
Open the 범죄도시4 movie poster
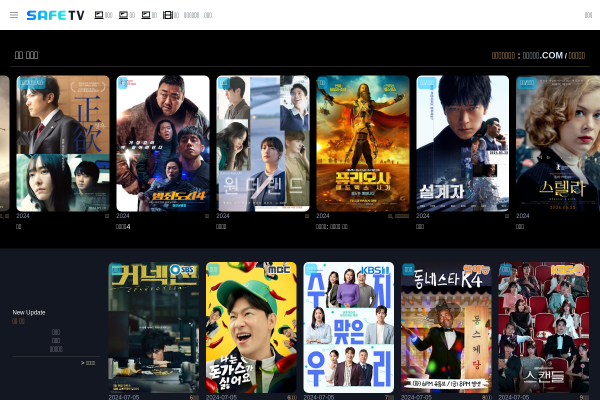click(163, 144)
